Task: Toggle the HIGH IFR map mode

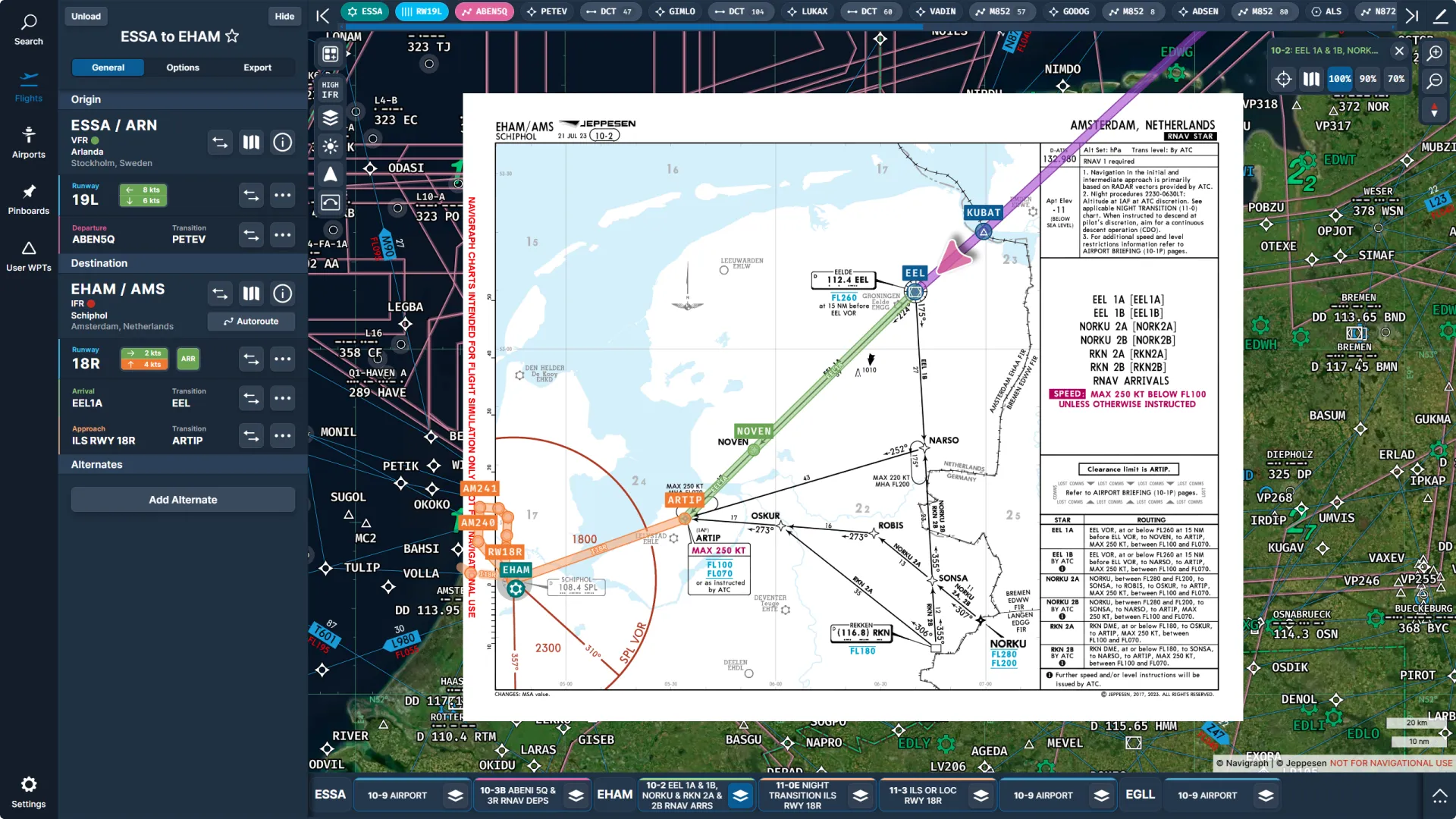Action: pos(330,89)
